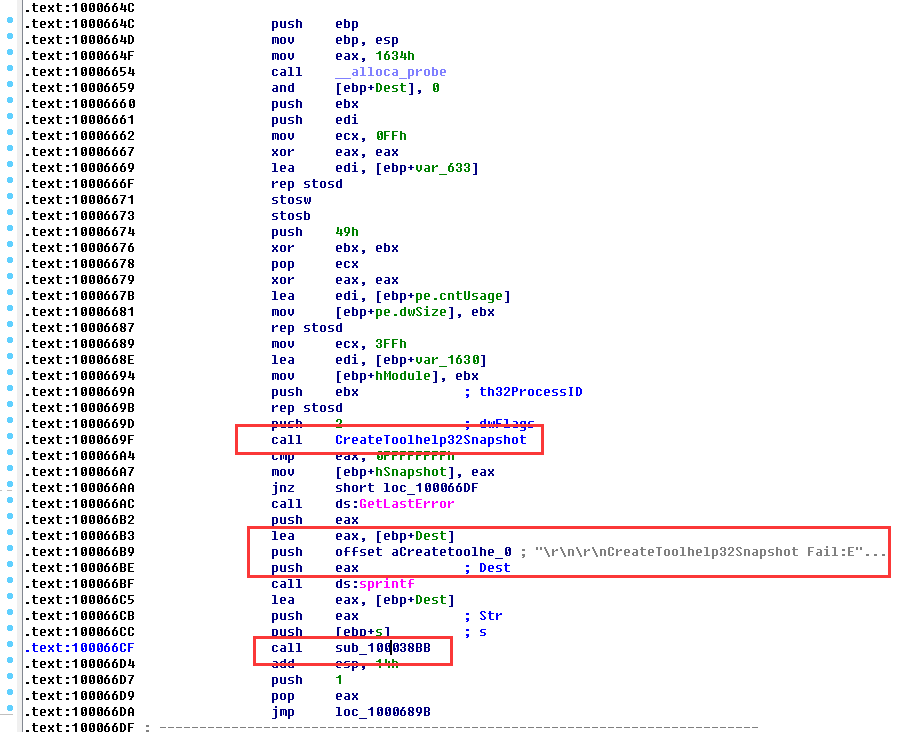Click the pop eax instruction
Image resolution: width=918 pixels, height=732 pixels.
[x=314, y=696]
